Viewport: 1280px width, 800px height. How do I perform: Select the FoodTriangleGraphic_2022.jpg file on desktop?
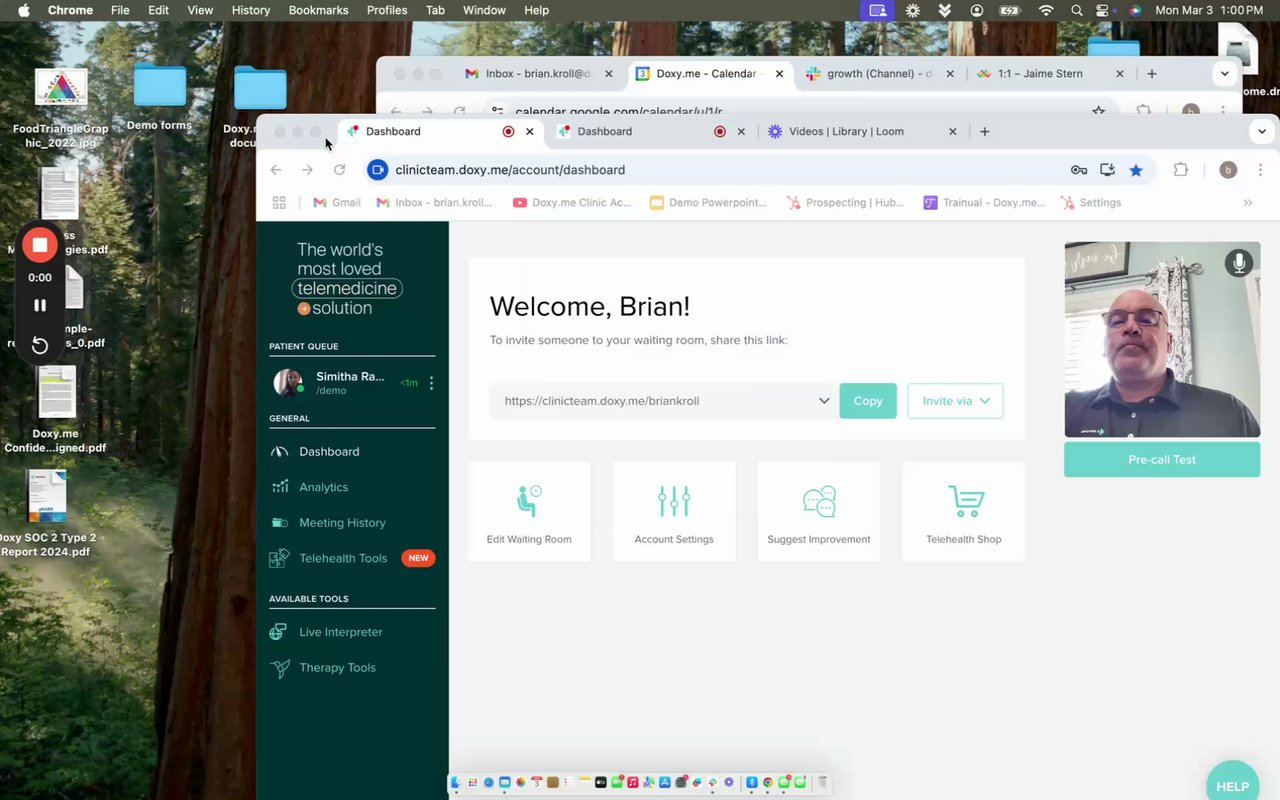61,108
